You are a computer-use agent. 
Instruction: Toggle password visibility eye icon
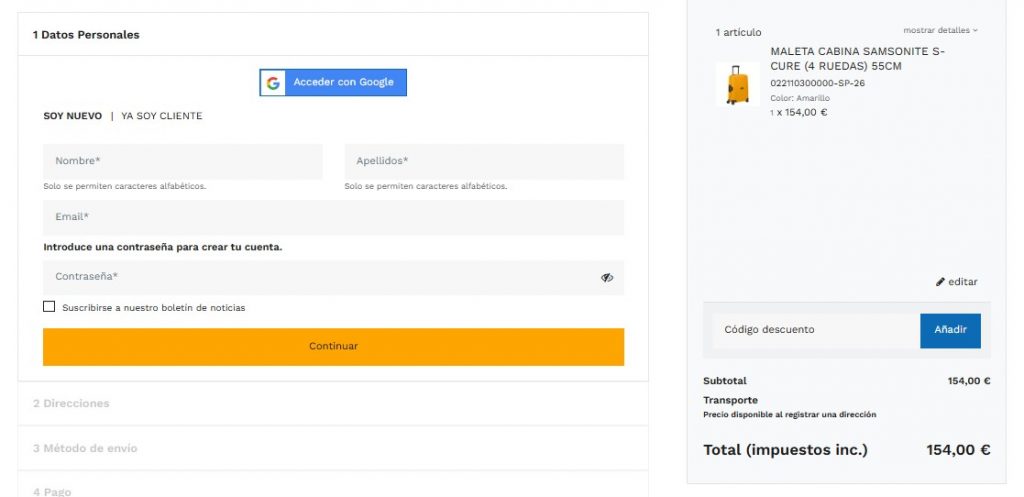[607, 278]
